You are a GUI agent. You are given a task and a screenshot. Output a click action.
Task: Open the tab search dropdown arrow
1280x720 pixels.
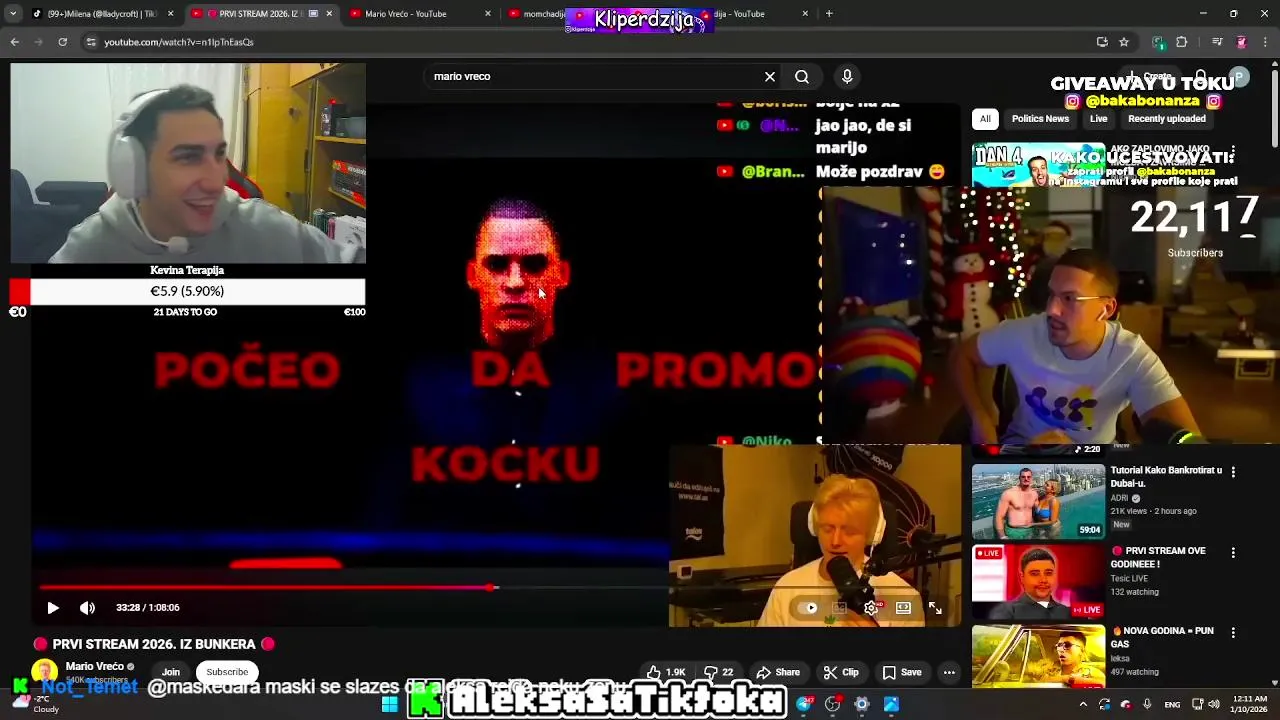13,14
